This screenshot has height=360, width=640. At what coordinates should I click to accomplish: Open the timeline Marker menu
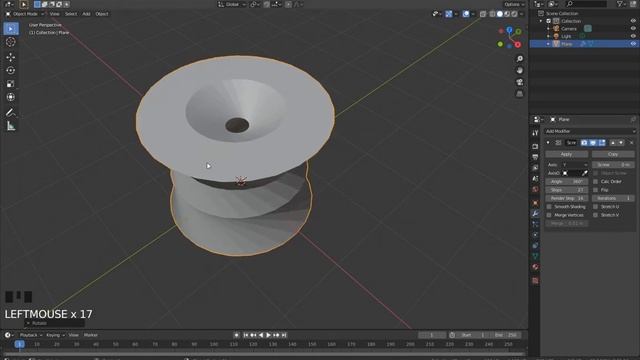[91, 335]
